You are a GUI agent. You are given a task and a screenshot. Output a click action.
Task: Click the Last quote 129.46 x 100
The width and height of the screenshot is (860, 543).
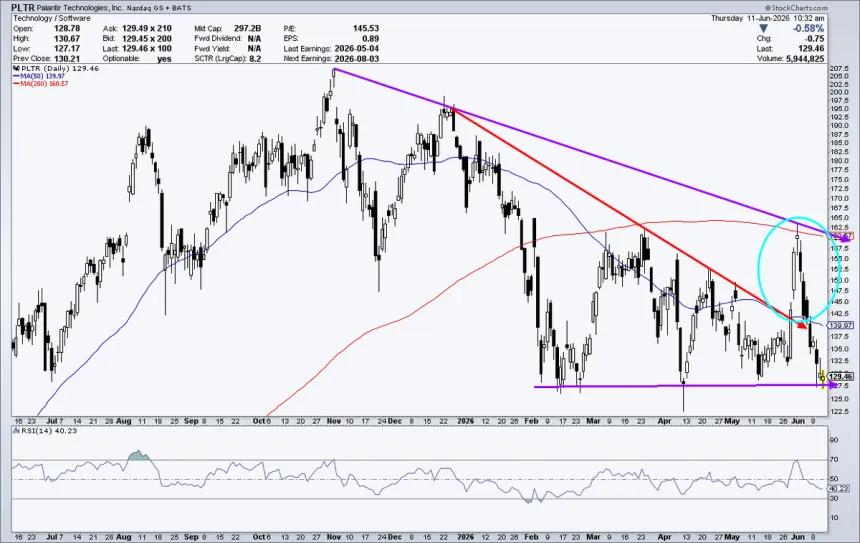(146, 48)
